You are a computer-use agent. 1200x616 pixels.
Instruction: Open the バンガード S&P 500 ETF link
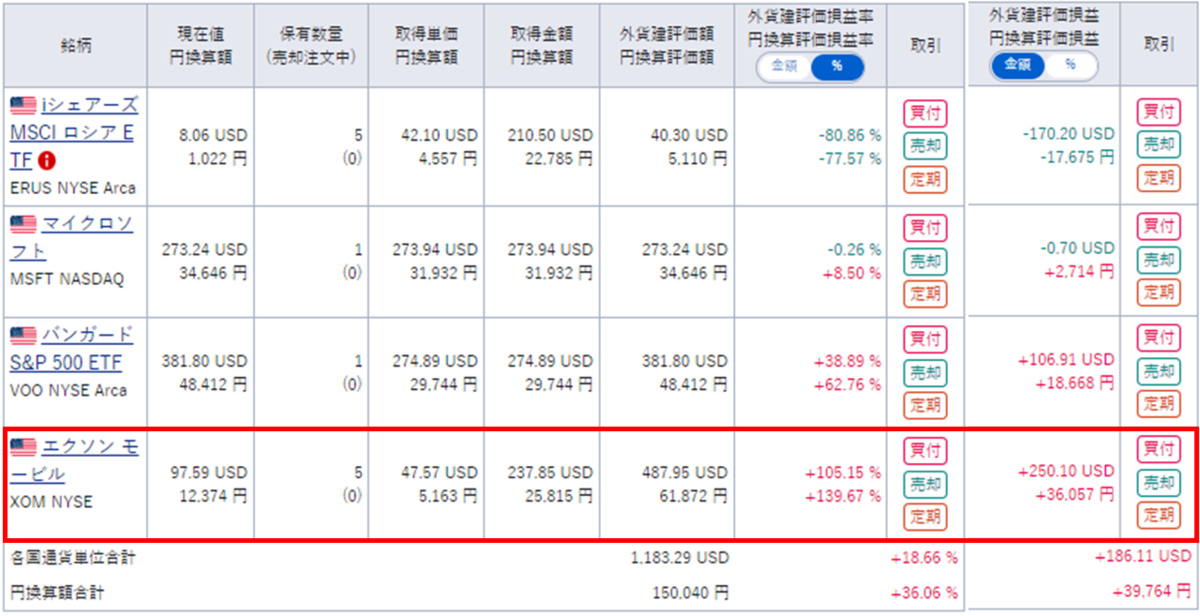tap(72, 347)
